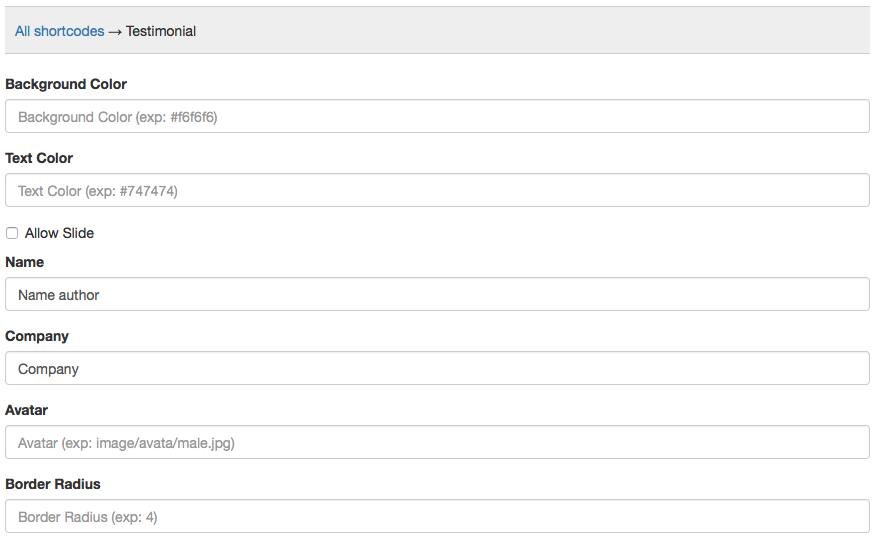This screenshot has height=551, width=877.
Task: Focus the Border Radius input field
Action: pyautogui.click(x=437, y=517)
